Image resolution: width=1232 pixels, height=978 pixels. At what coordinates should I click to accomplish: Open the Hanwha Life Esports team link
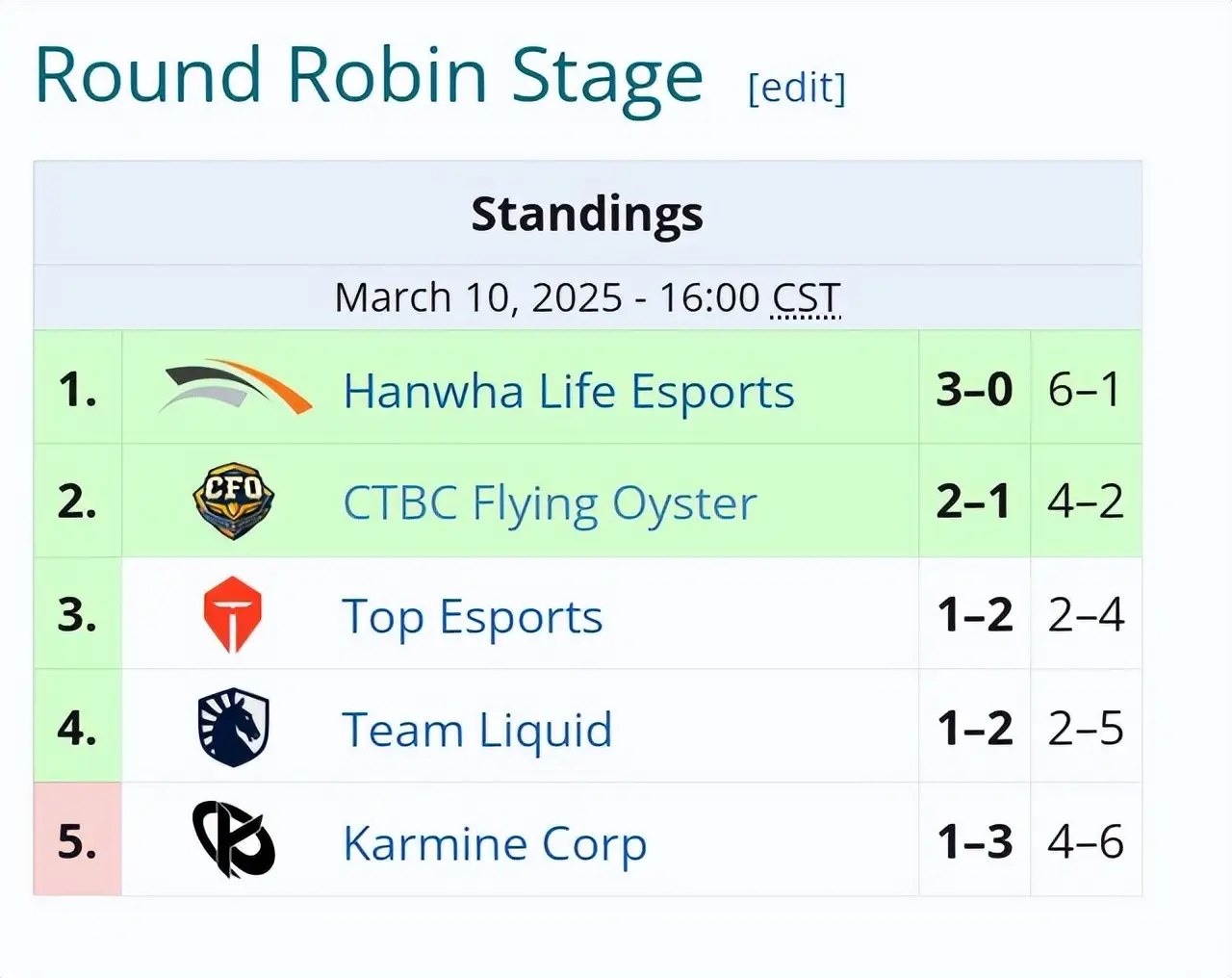point(569,391)
